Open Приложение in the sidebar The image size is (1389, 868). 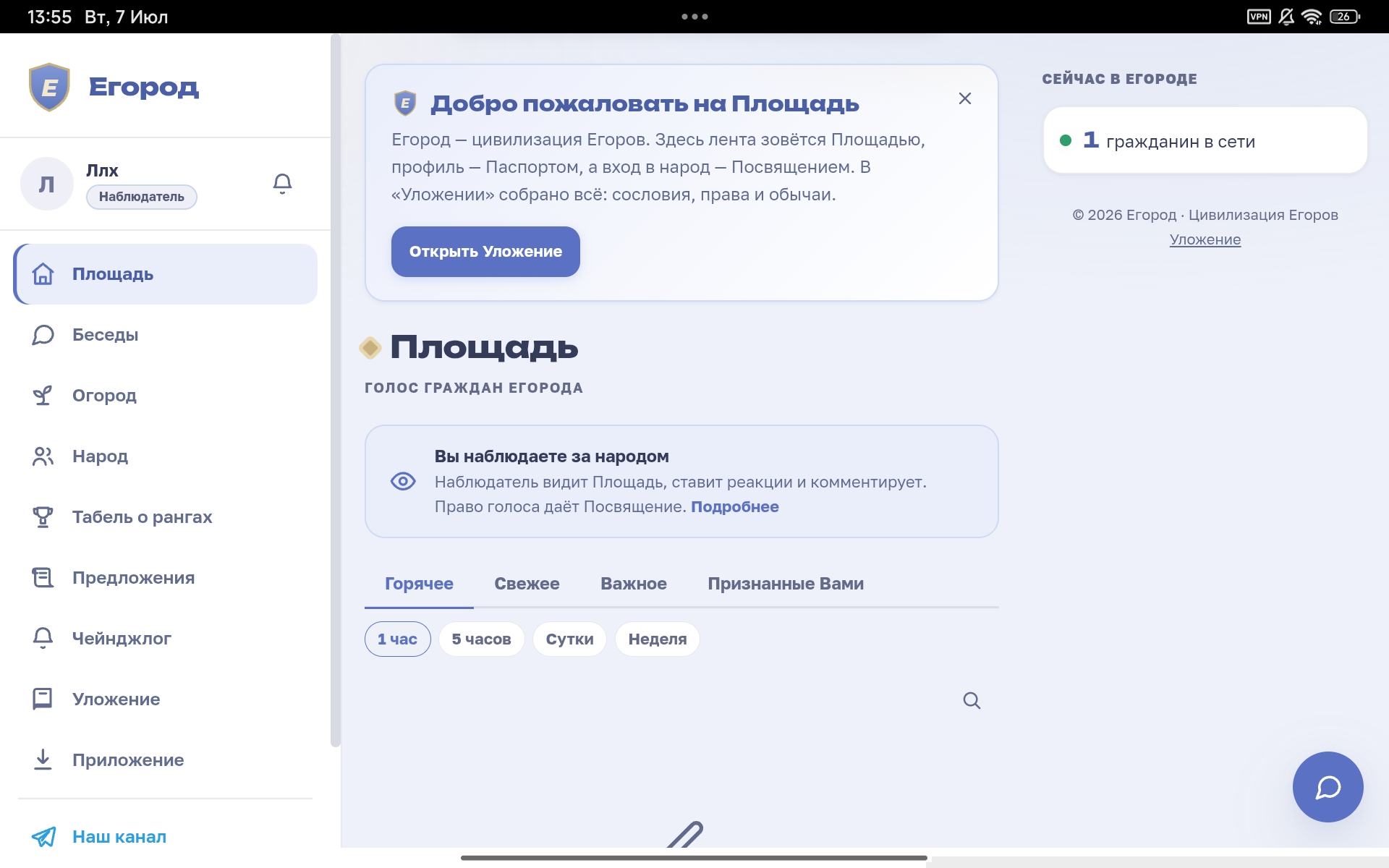(166, 760)
